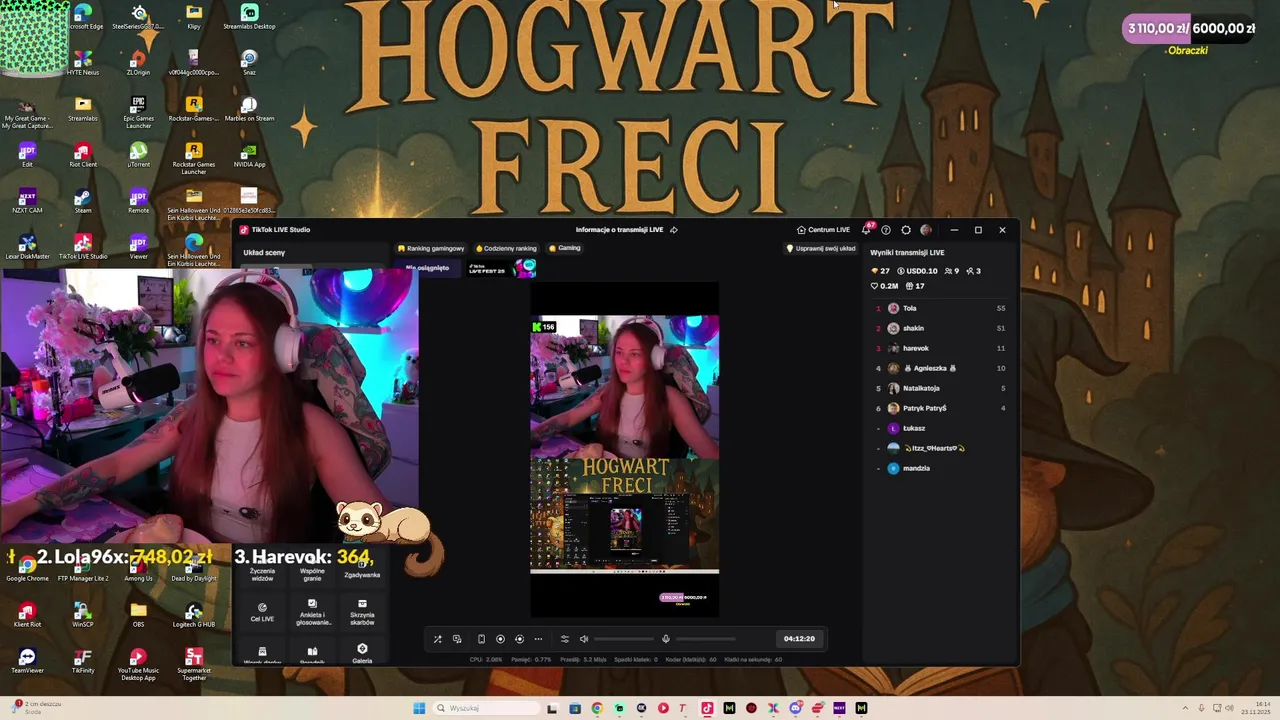Select the Gaming tag
1280x720 pixels.
click(x=565, y=248)
